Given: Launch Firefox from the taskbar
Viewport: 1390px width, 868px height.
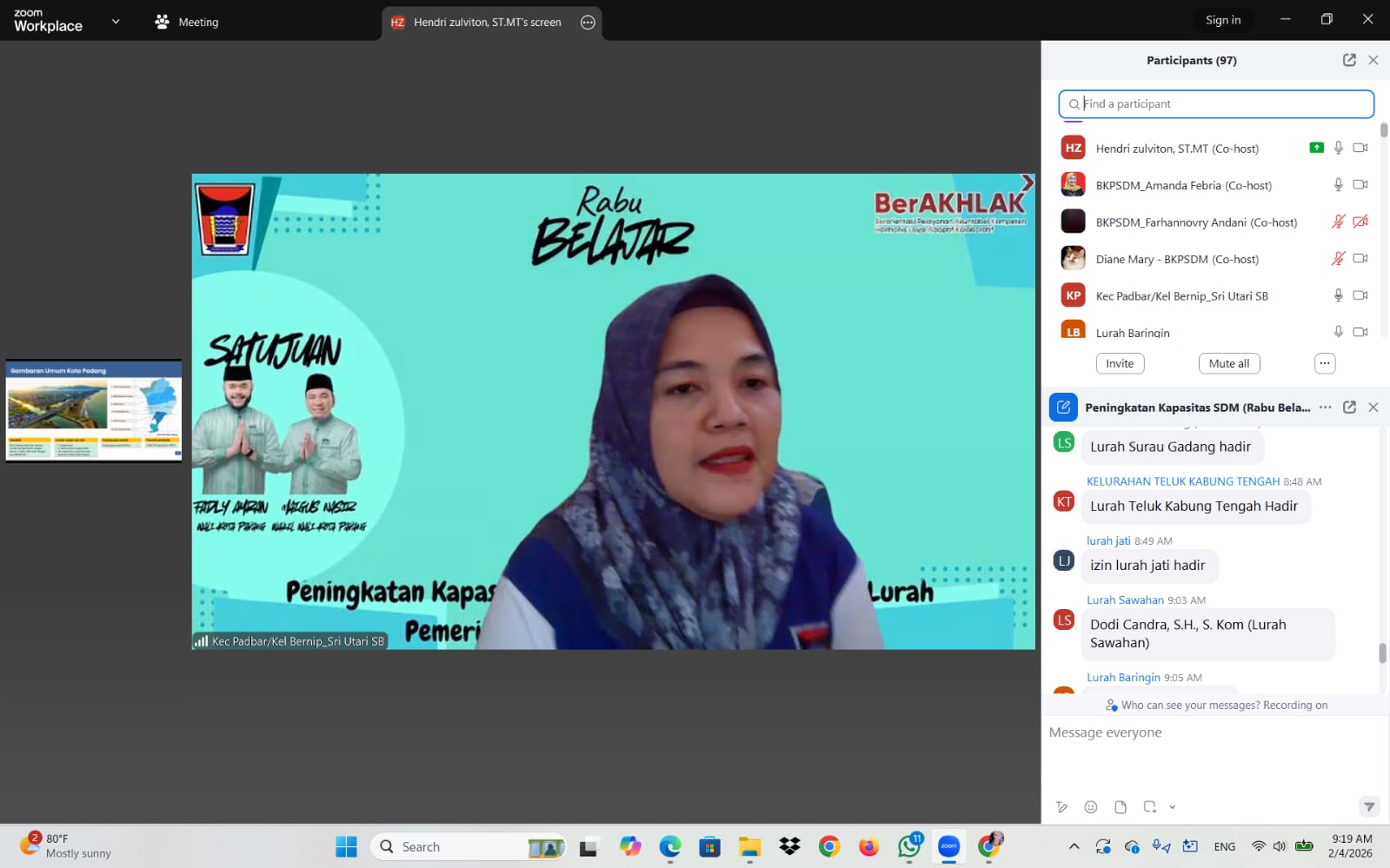Looking at the screenshot, I should (868, 846).
